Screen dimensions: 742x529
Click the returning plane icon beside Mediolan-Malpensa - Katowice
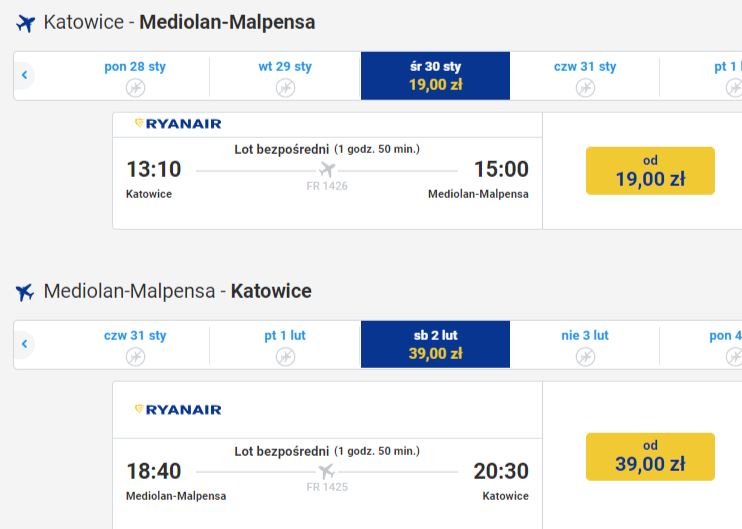tap(25, 291)
